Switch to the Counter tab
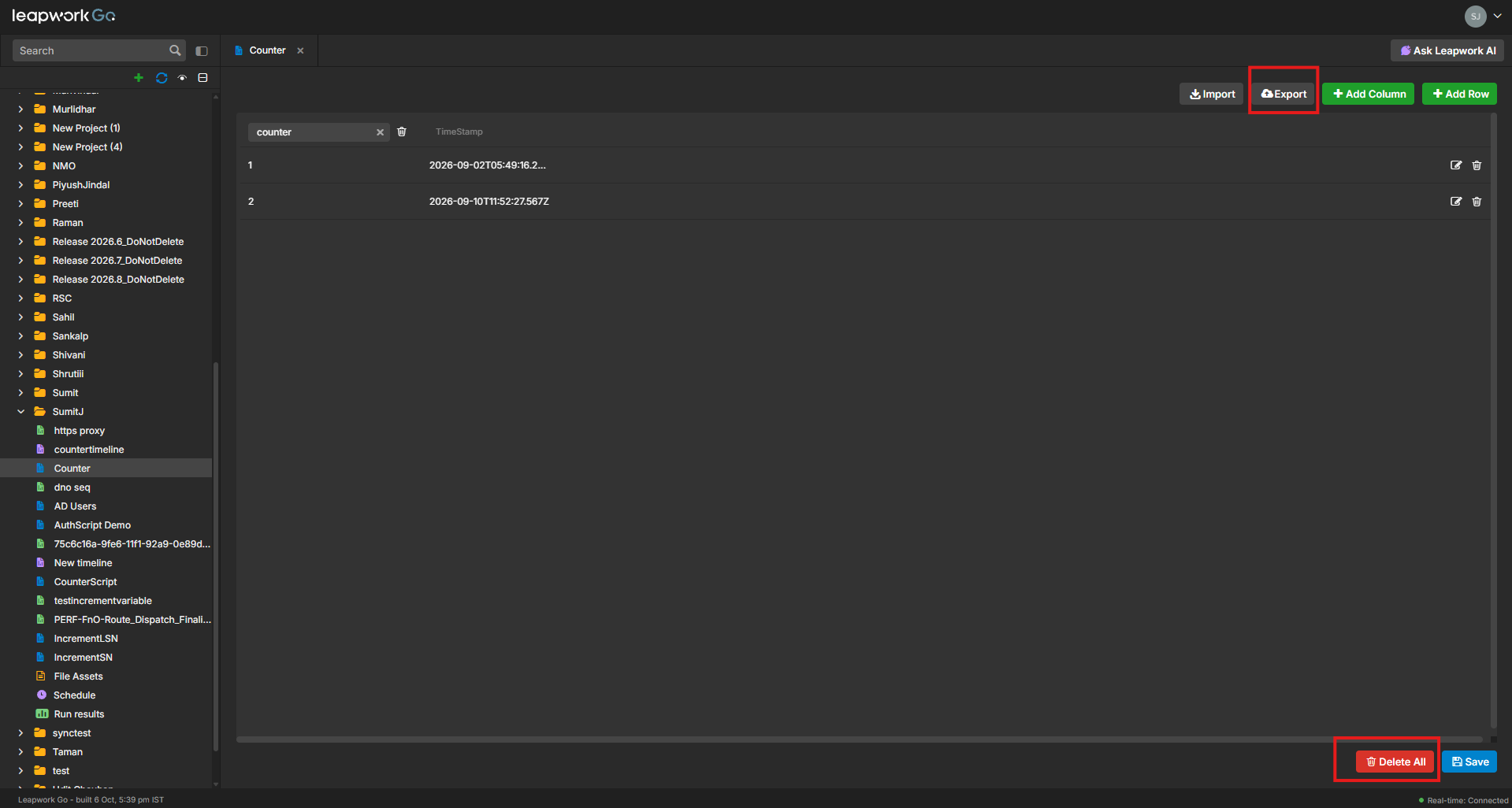This screenshot has width=1512, height=808. coord(267,50)
